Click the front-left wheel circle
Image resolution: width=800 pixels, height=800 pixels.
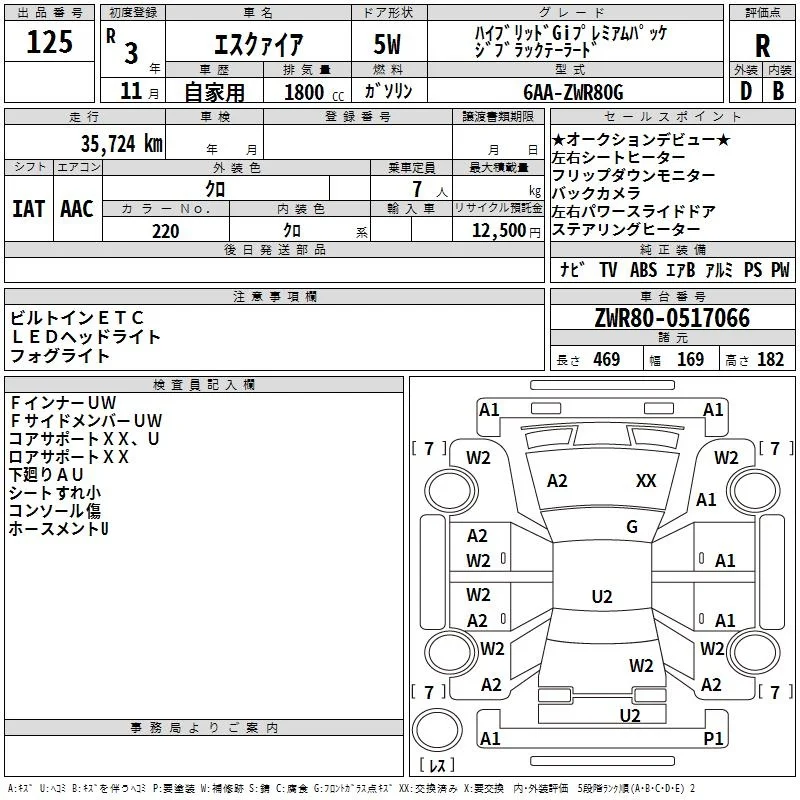pyautogui.click(x=451, y=491)
